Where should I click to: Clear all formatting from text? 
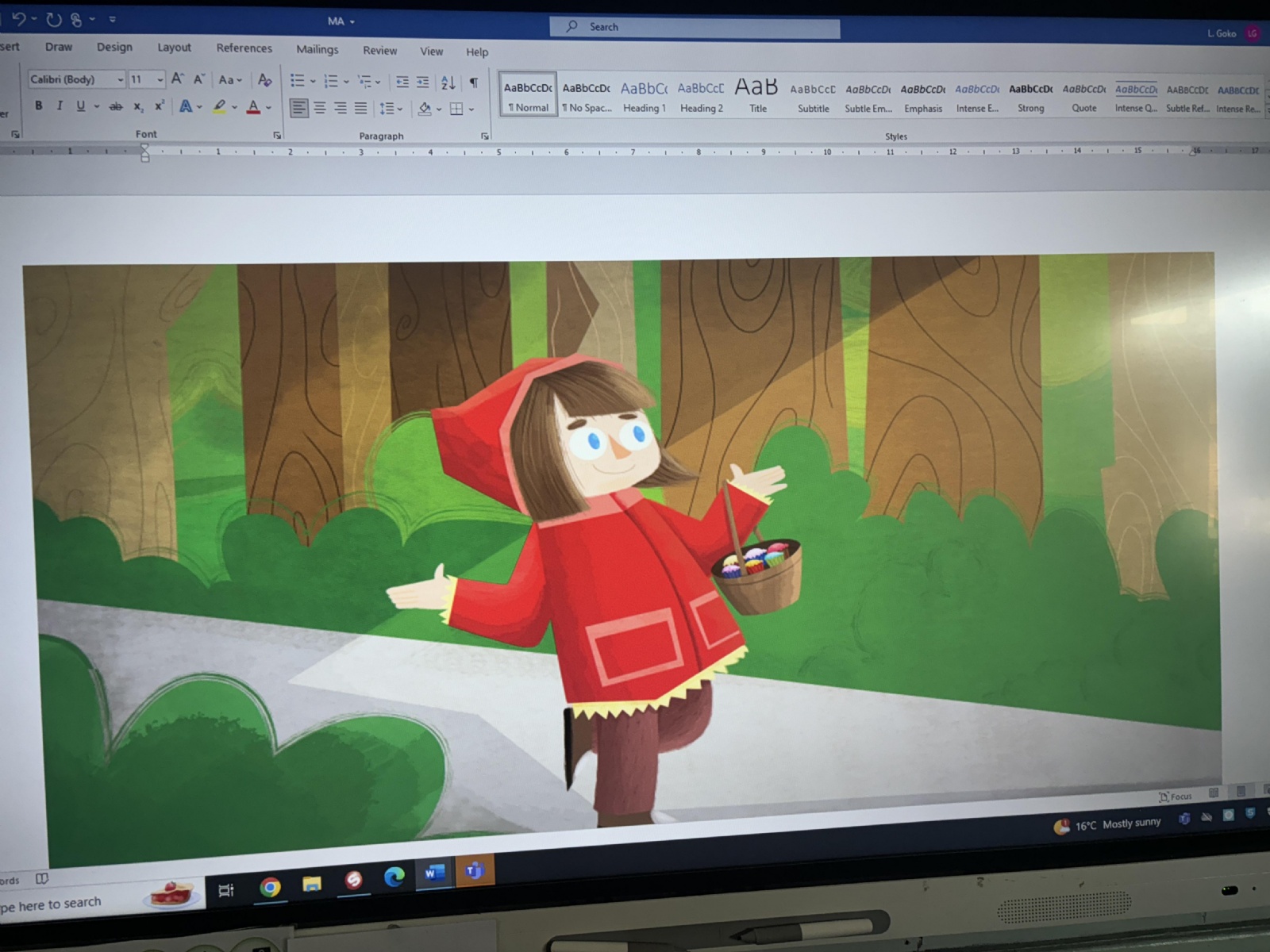click(264, 79)
